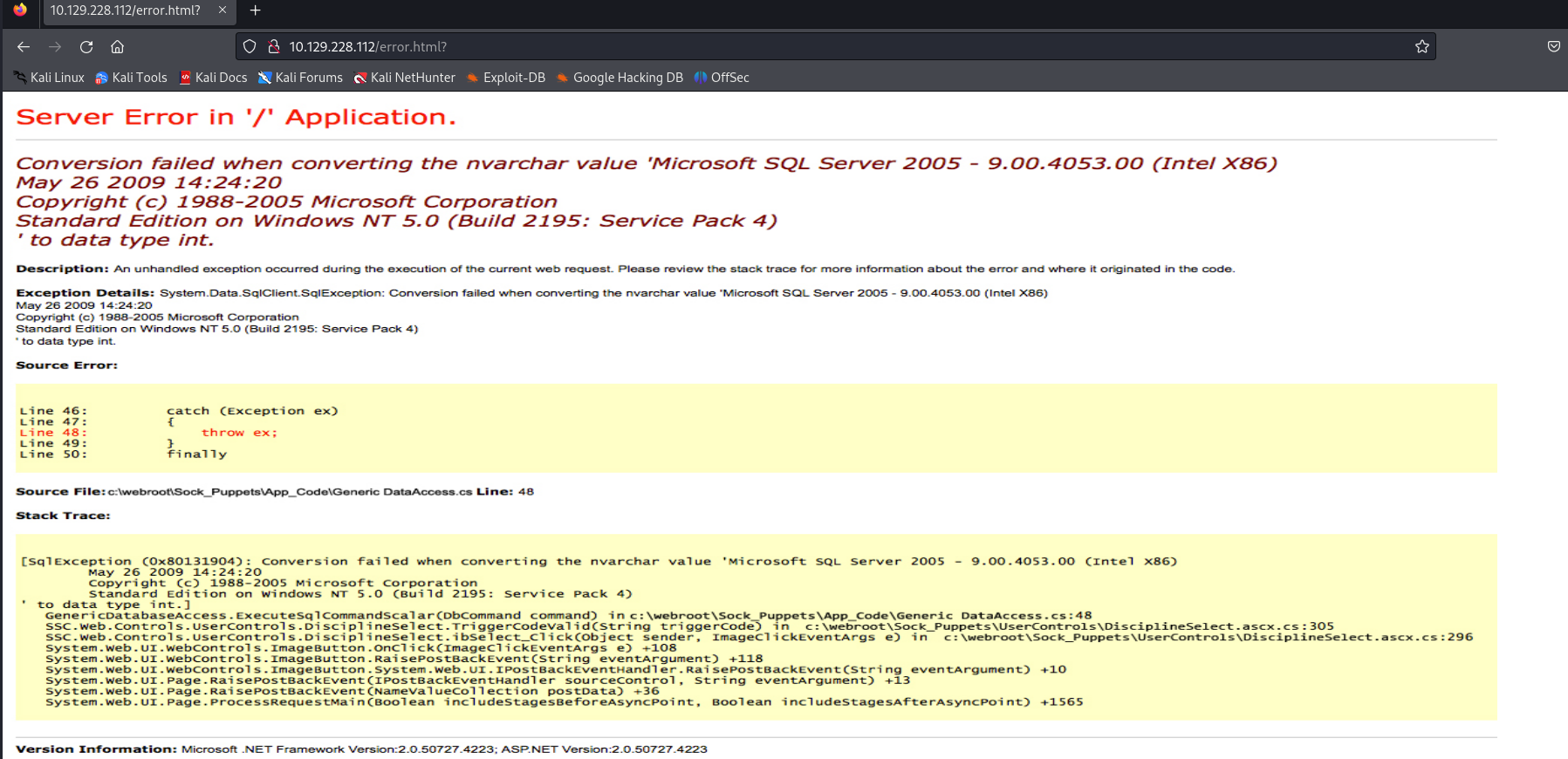Go forward to the next page
Viewport: 1568px width, 759px height.
[x=55, y=47]
